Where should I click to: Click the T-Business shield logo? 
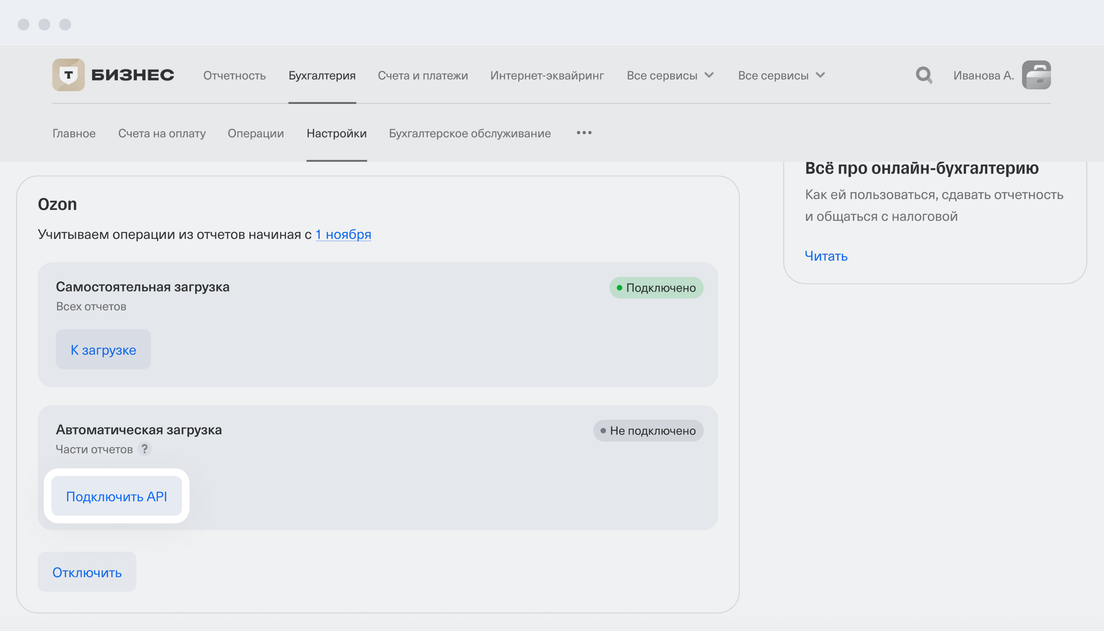(x=68, y=75)
